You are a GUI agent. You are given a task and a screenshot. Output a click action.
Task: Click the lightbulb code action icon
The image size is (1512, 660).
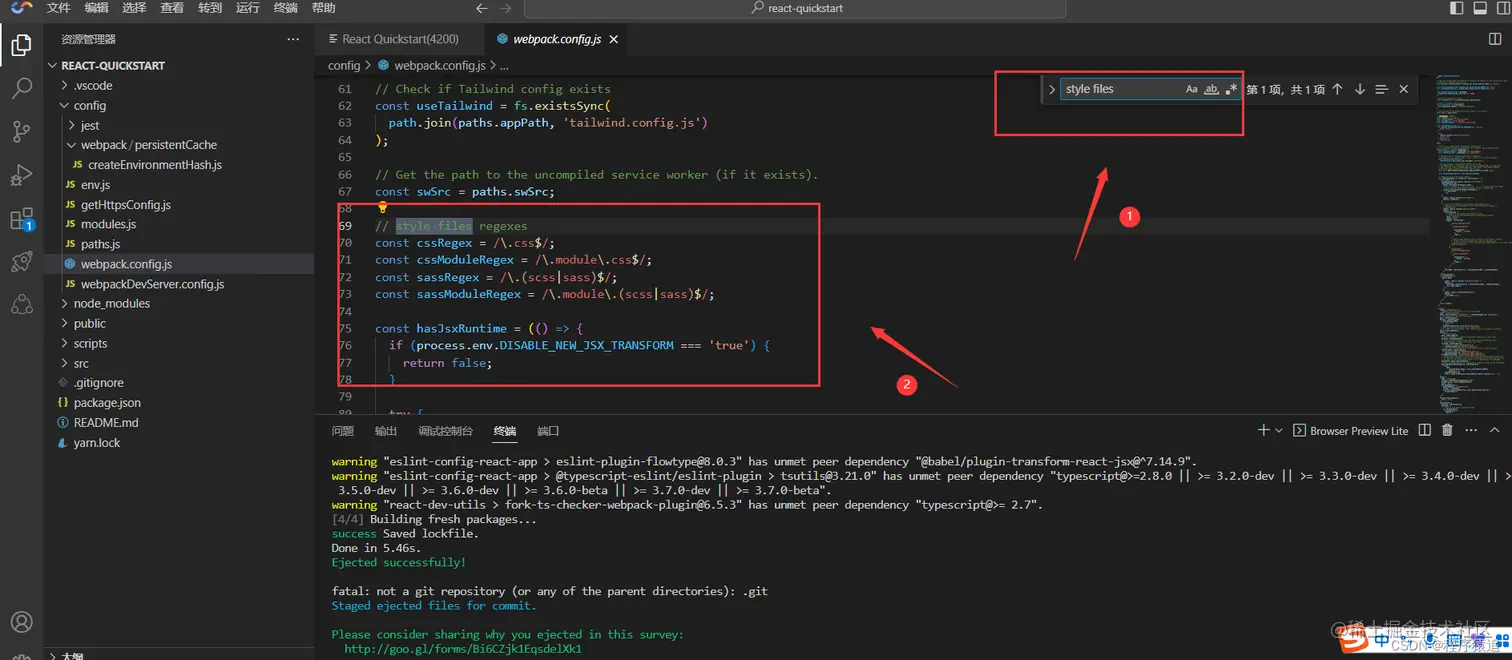382,208
